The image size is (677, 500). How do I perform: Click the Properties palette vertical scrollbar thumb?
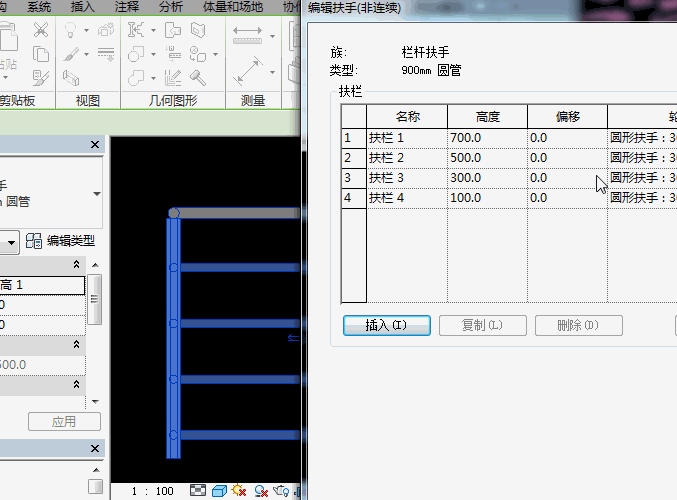(x=95, y=299)
